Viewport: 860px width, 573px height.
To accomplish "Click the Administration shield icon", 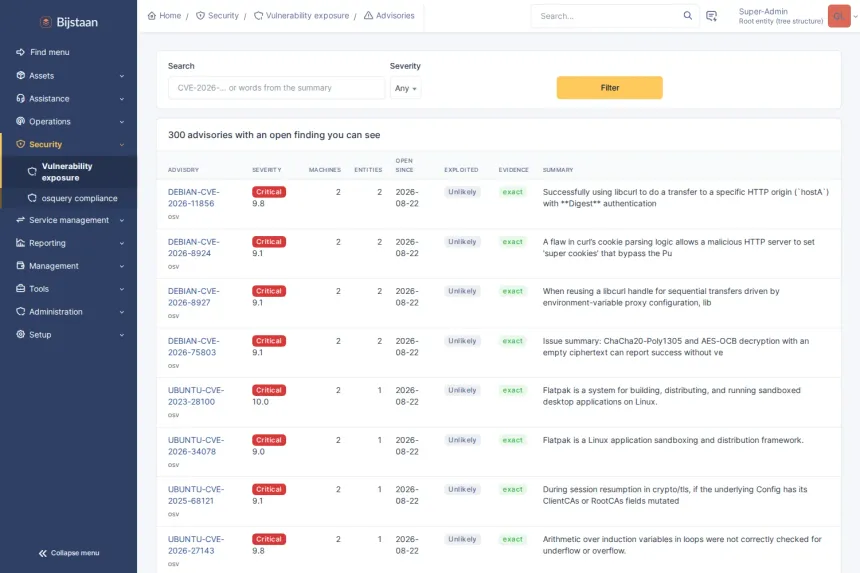I will 20,311.
